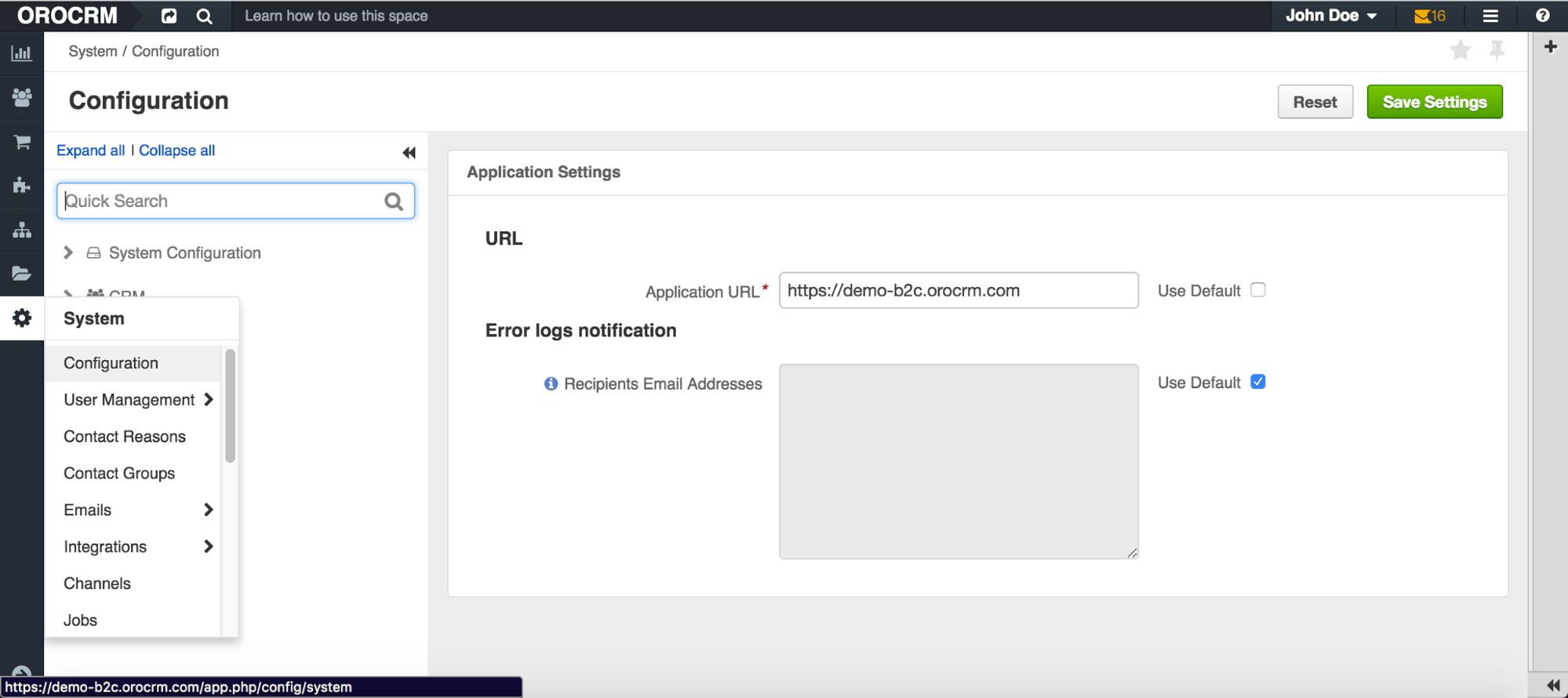The height and width of the screenshot is (698, 1568).
Task: Click the Quick Search magnifier icon
Action: point(394,202)
